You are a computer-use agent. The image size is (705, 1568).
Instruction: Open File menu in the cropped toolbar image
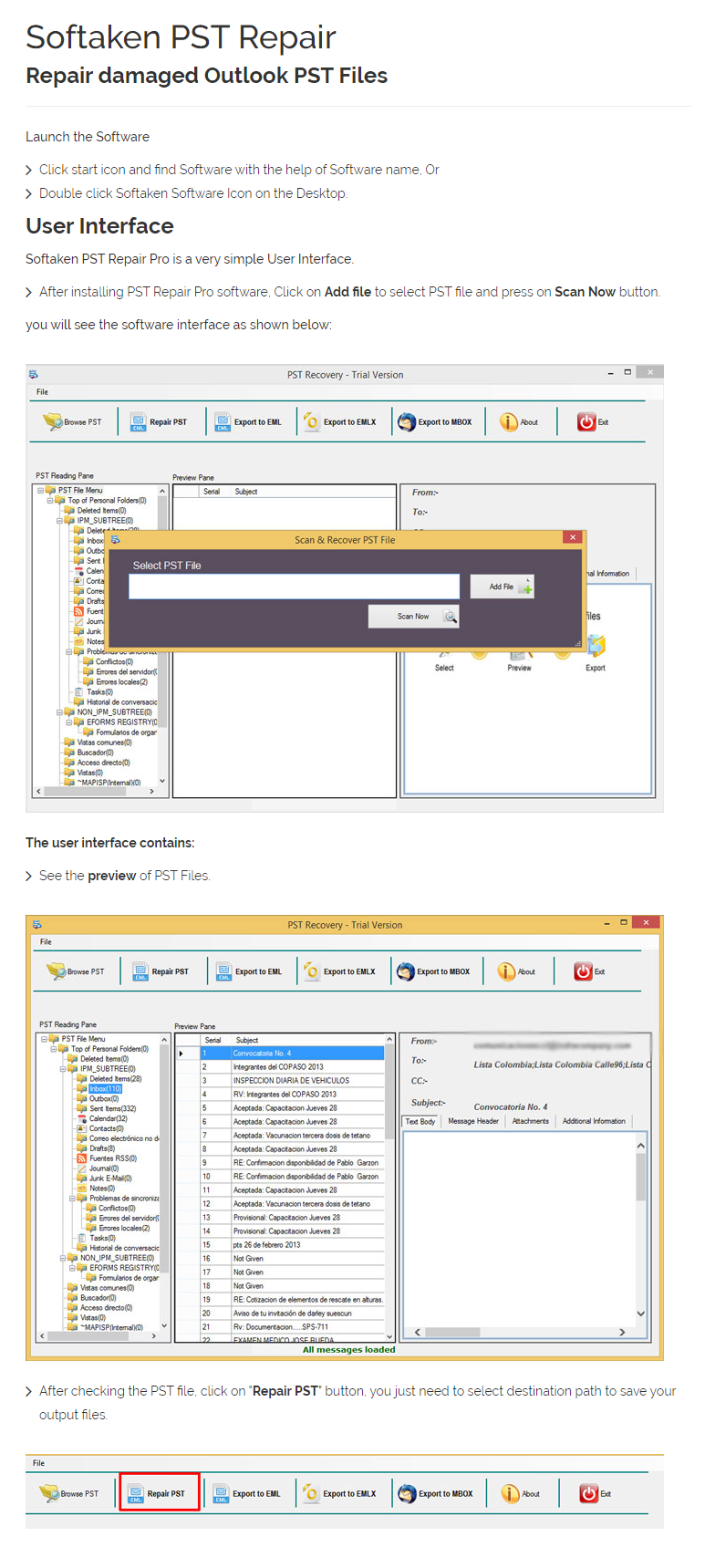click(x=39, y=1463)
